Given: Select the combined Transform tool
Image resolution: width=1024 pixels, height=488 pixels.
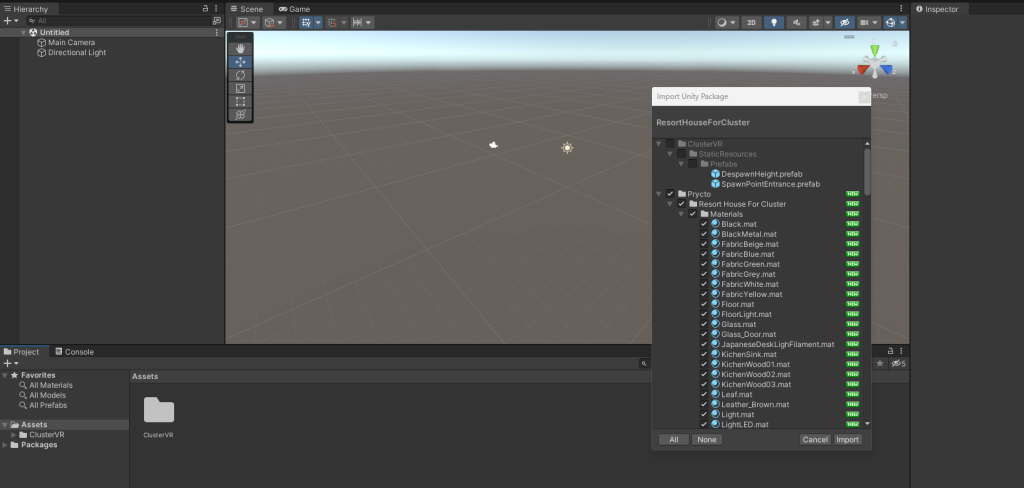Looking at the screenshot, I should pyautogui.click(x=240, y=114).
